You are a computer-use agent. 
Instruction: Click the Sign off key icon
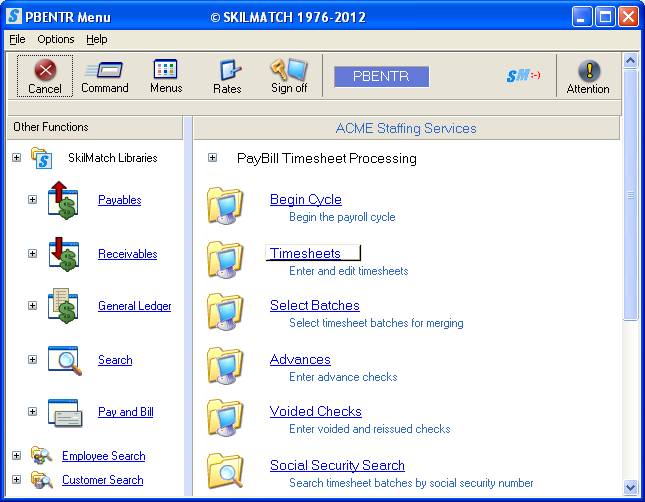tap(289, 69)
